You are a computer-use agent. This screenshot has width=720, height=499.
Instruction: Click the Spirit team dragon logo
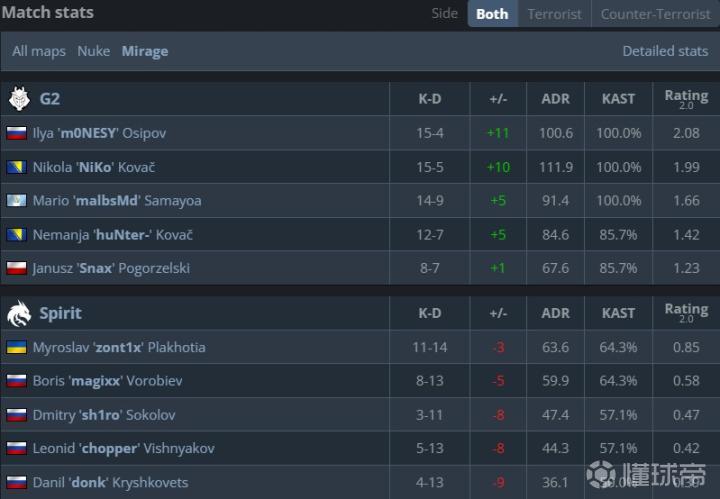(x=19, y=313)
